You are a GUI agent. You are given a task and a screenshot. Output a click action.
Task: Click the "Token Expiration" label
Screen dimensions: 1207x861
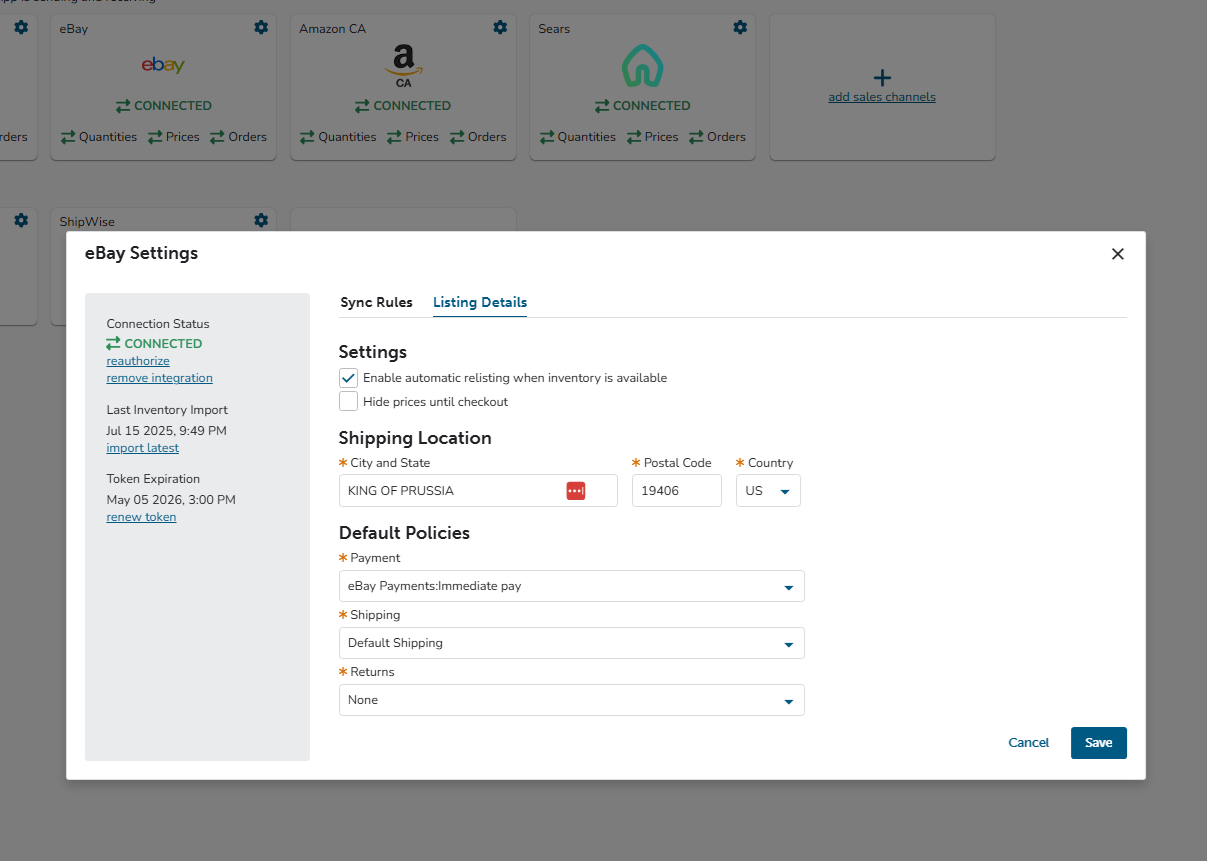(x=153, y=479)
